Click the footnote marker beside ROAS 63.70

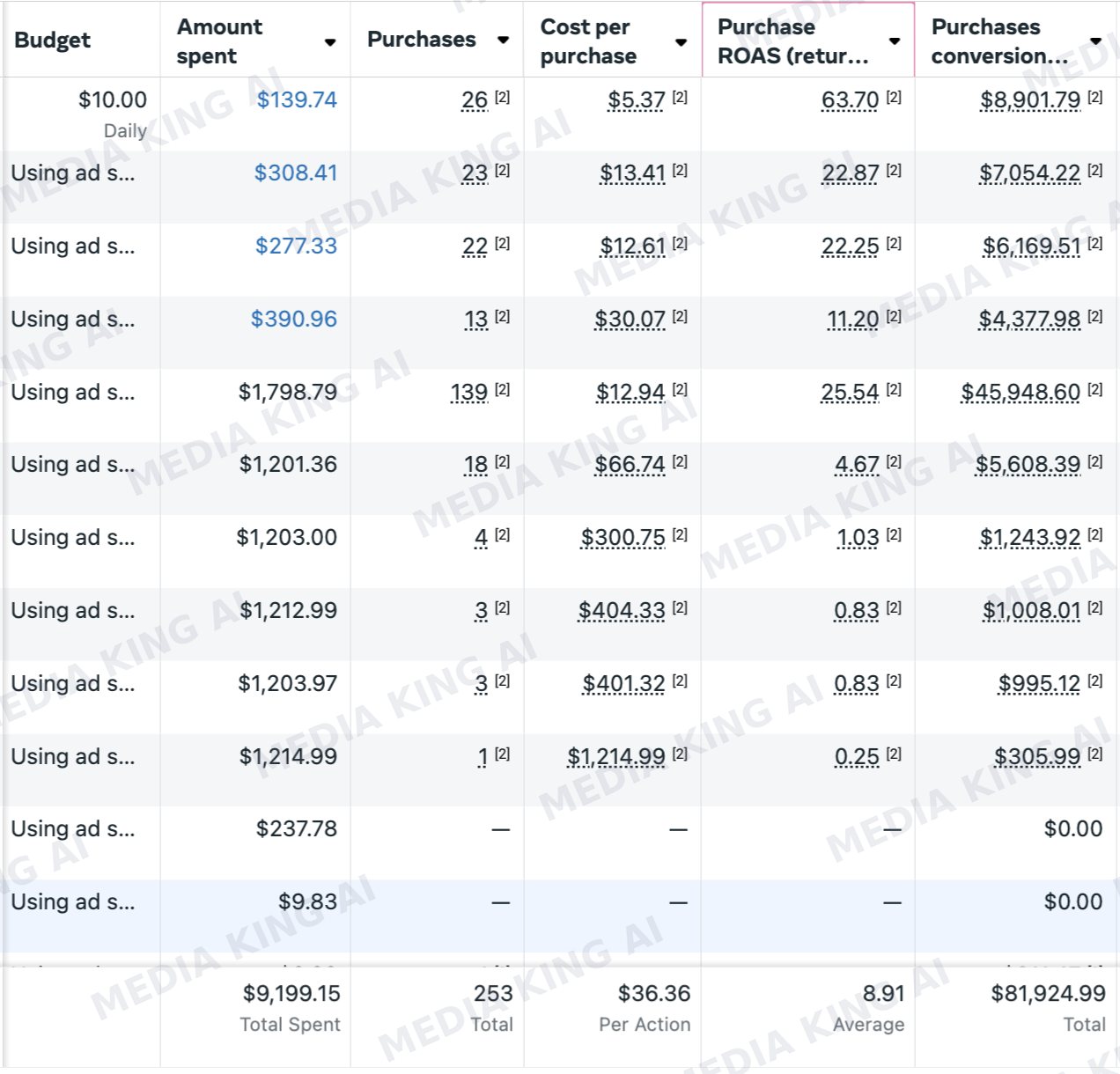tap(894, 98)
